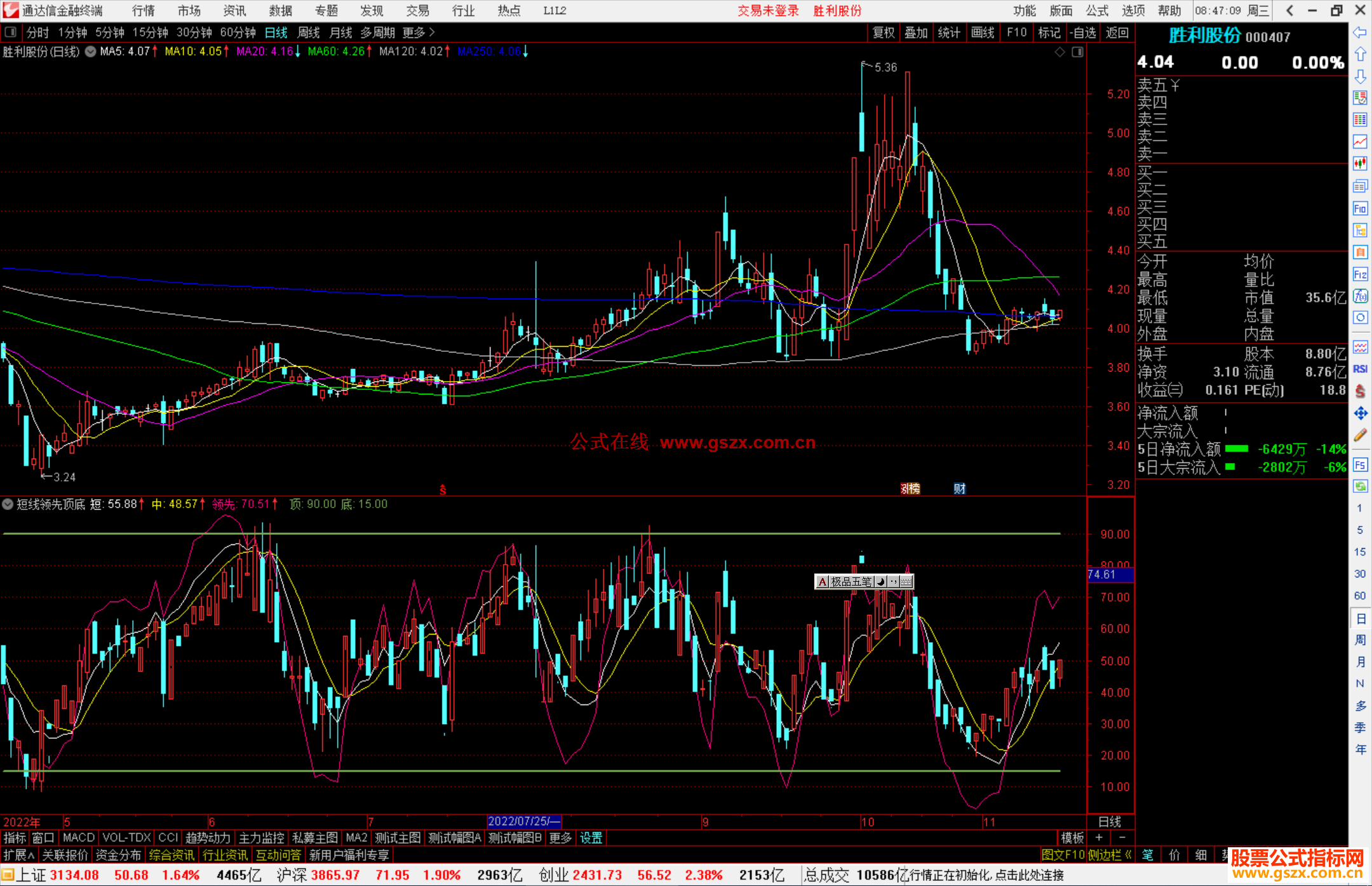This screenshot has width=1372, height=886.
Task: Click the green refresh sidebar icon
Action: pyautogui.click(x=1360, y=487)
